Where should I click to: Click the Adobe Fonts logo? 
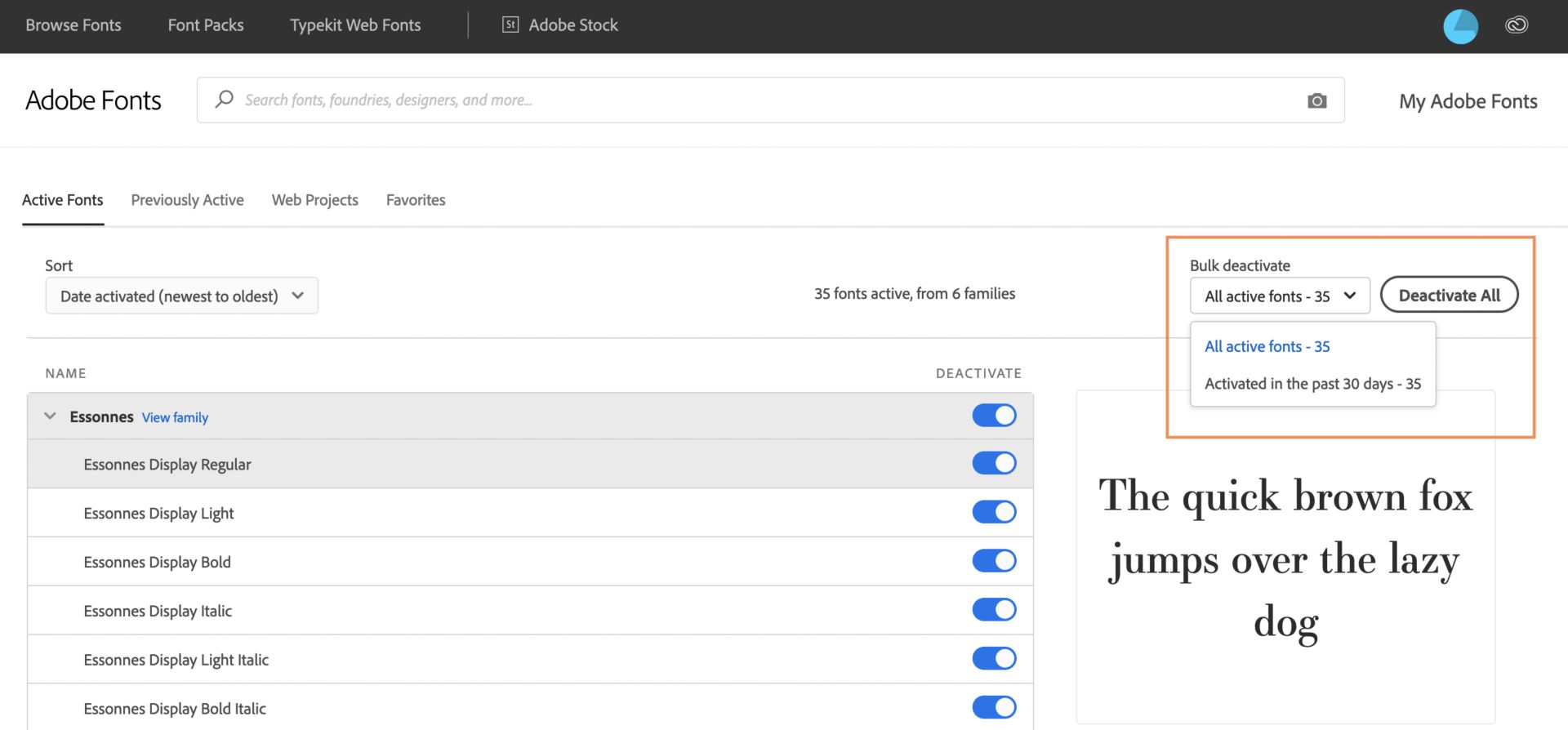coord(93,100)
